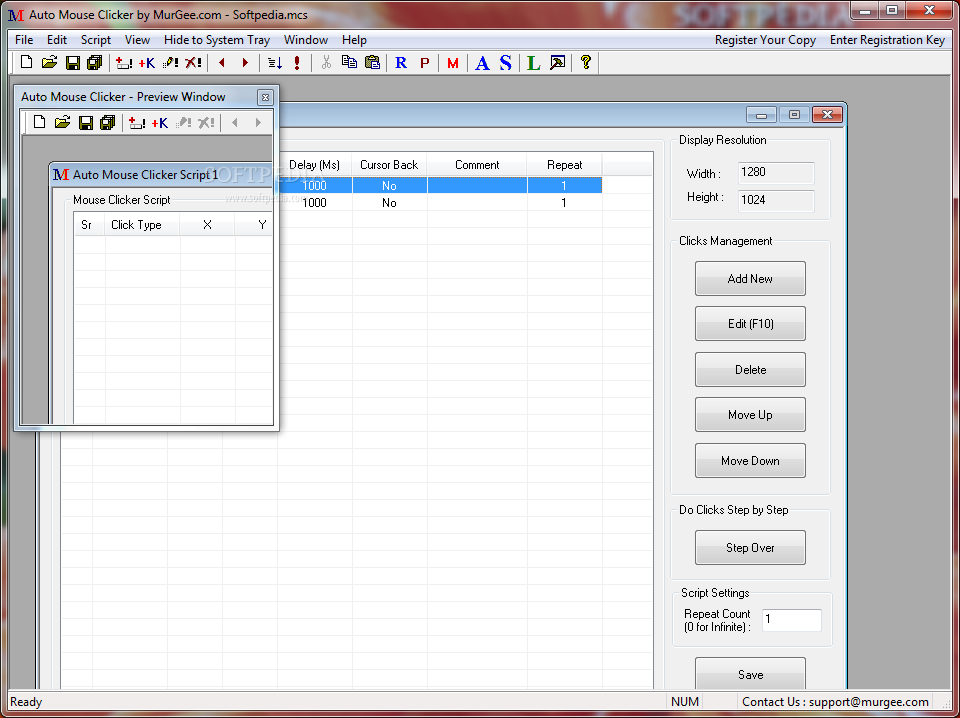
Task: Open the Script menu
Action: point(96,40)
